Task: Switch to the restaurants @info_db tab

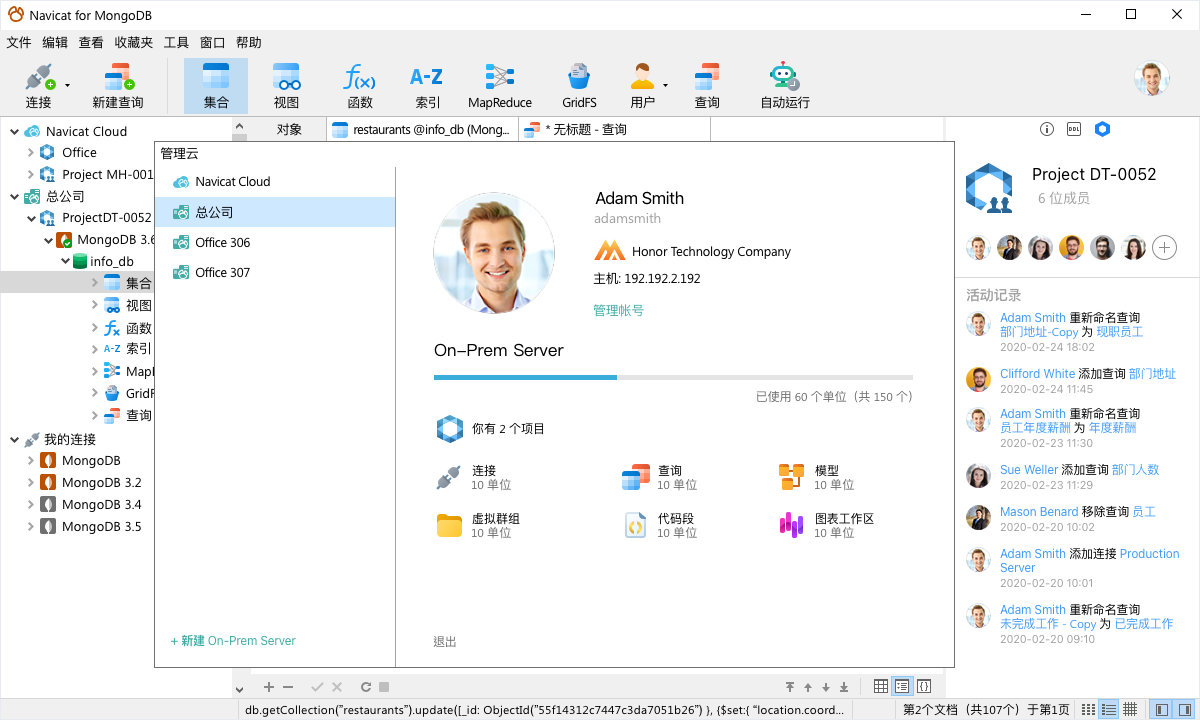Action: pyautogui.click(x=422, y=130)
